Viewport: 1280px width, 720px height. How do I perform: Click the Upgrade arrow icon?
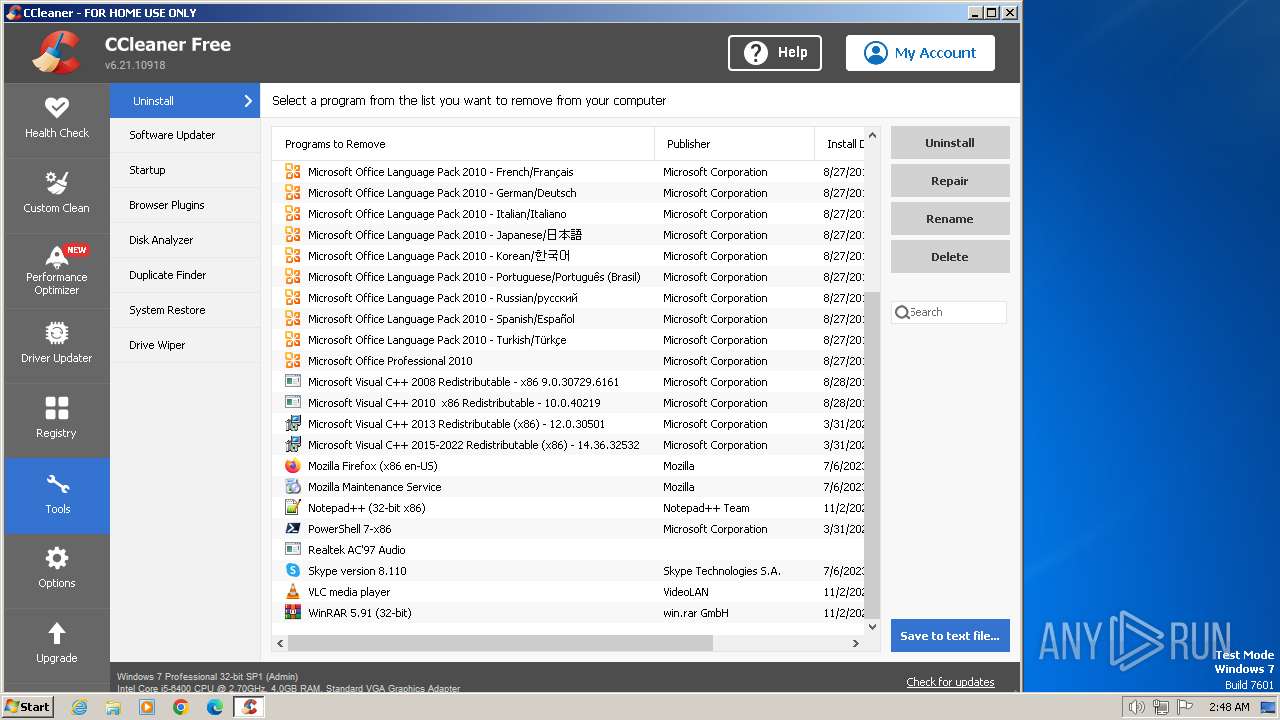pos(57,633)
